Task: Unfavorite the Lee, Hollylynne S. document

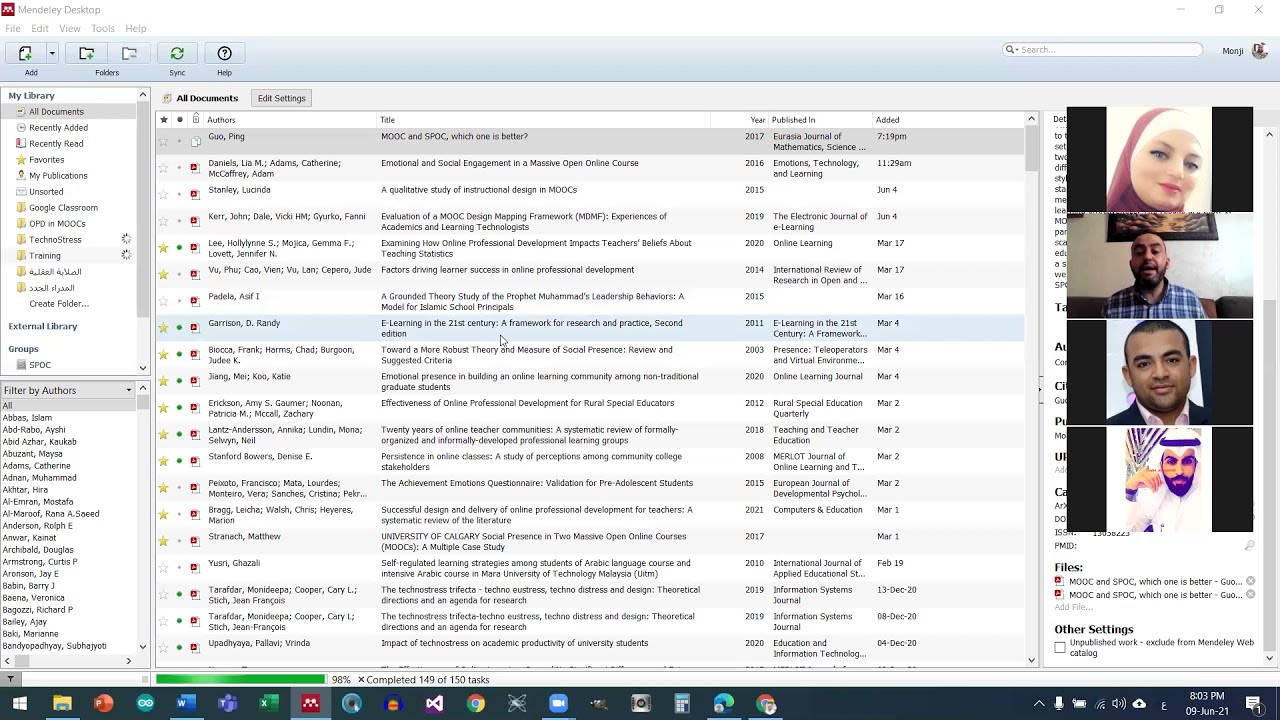Action: [164, 248]
